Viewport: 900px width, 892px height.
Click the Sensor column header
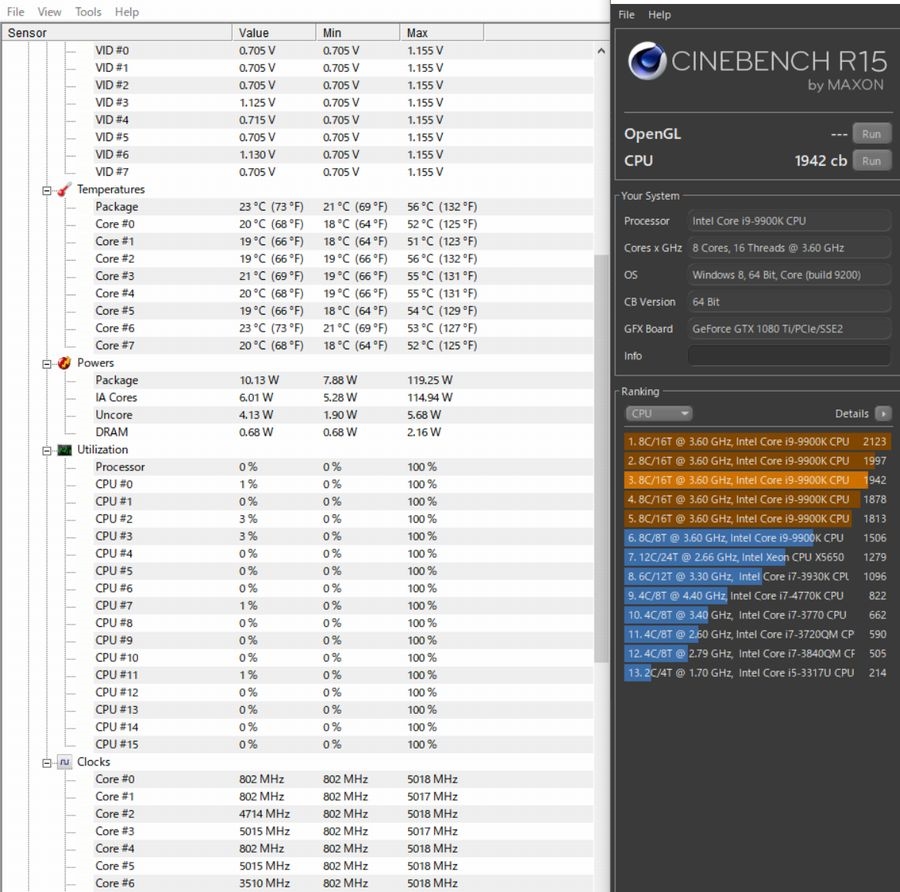pos(117,33)
